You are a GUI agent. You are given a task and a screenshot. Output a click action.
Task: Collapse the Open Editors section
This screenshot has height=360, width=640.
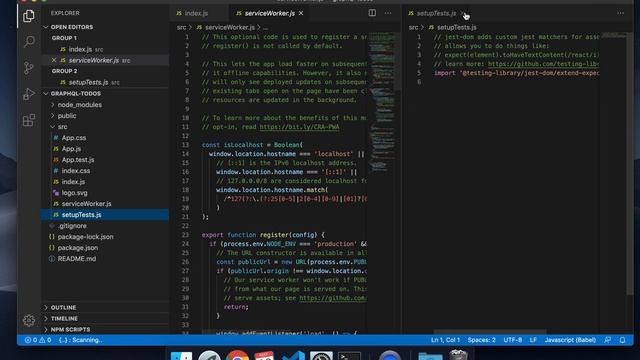[71, 27]
